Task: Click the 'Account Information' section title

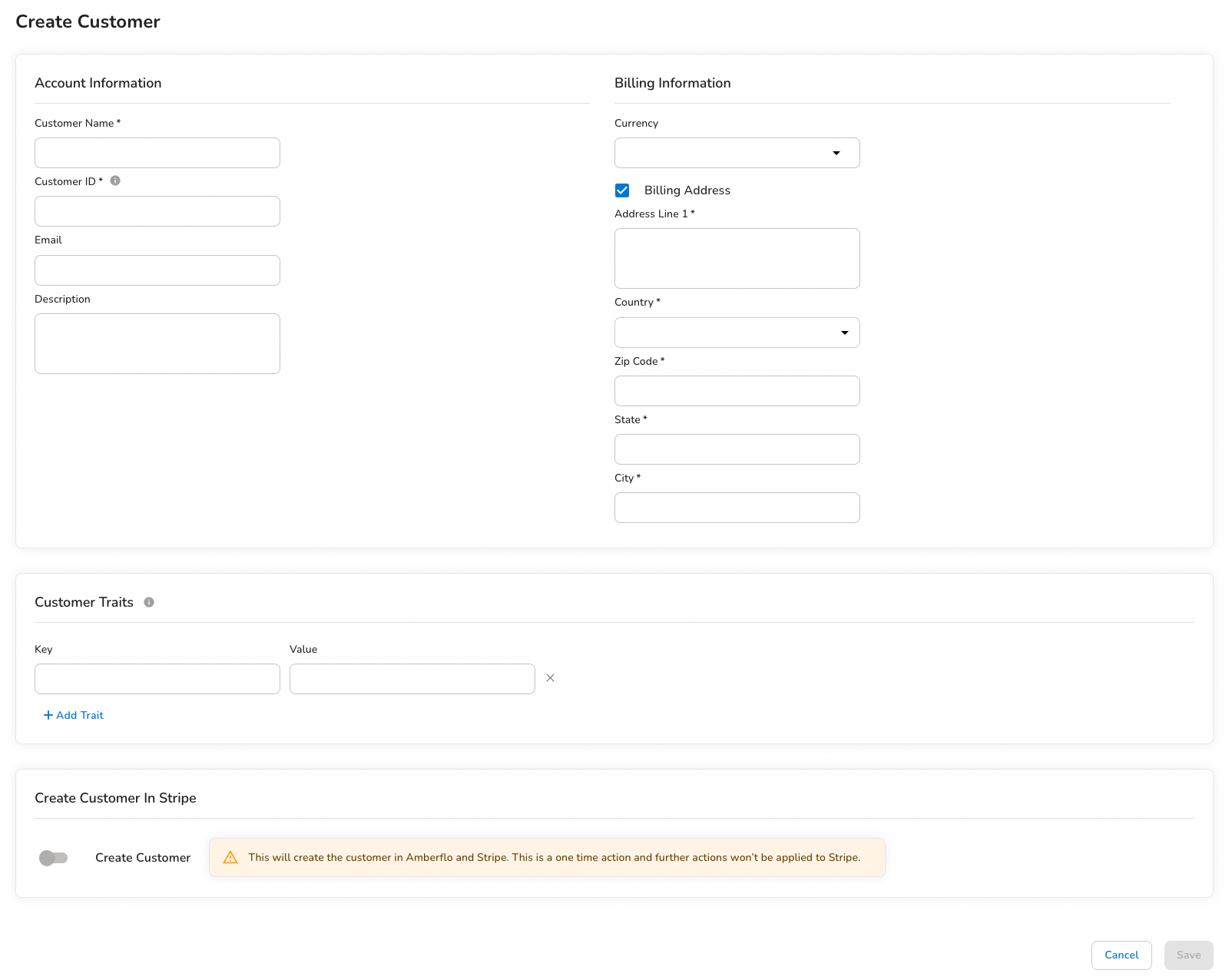Action: 98,83
